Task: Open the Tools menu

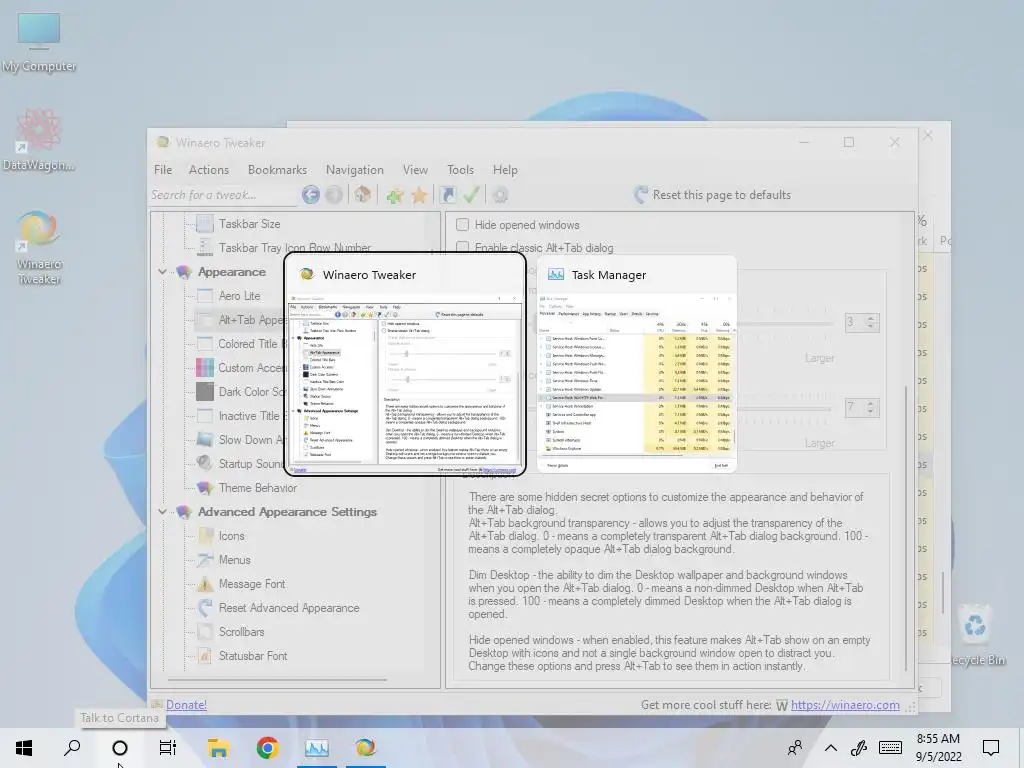Action: click(460, 170)
